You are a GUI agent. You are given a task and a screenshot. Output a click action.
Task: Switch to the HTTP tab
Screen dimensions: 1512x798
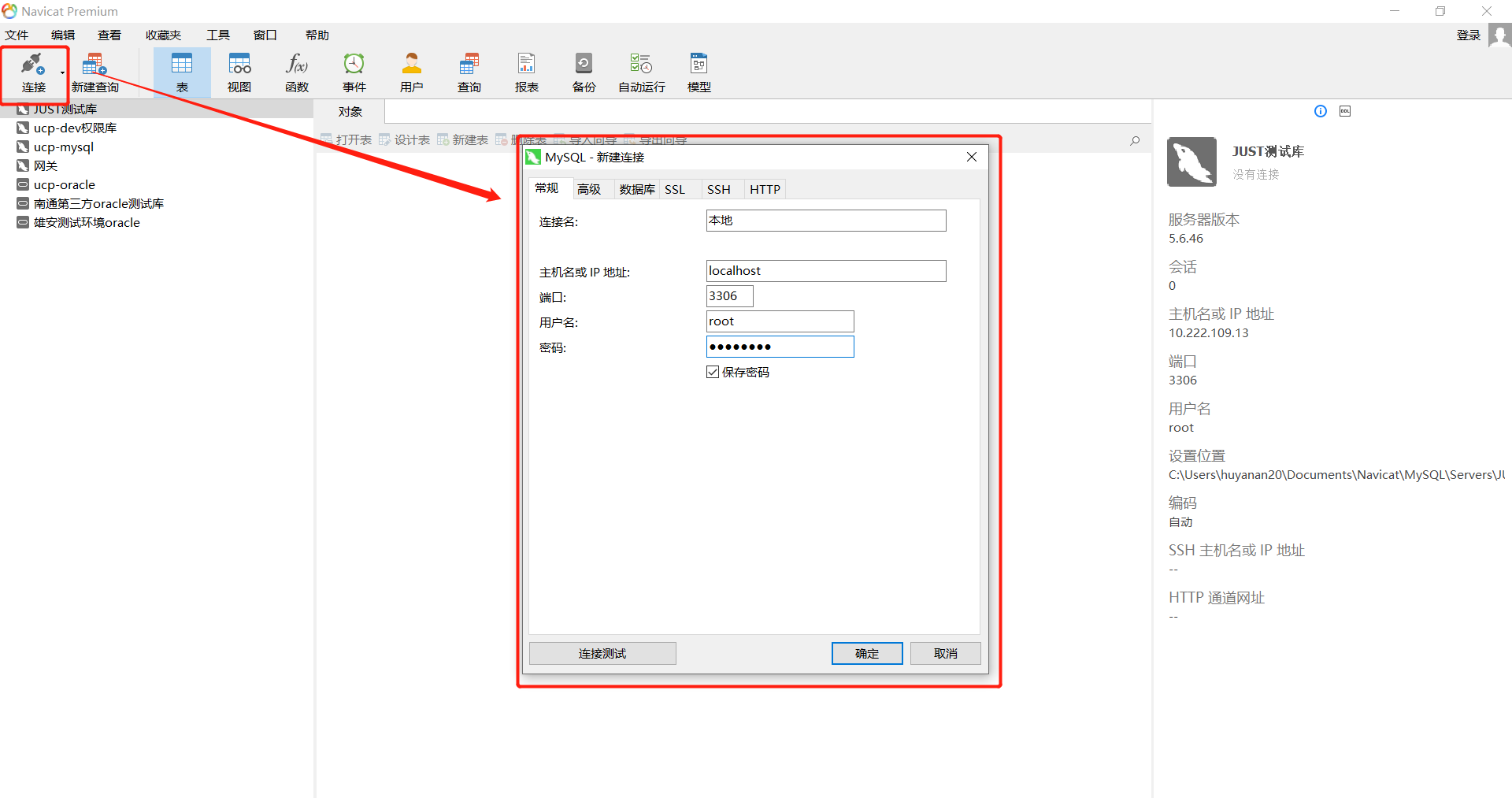pyautogui.click(x=765, y=189)
